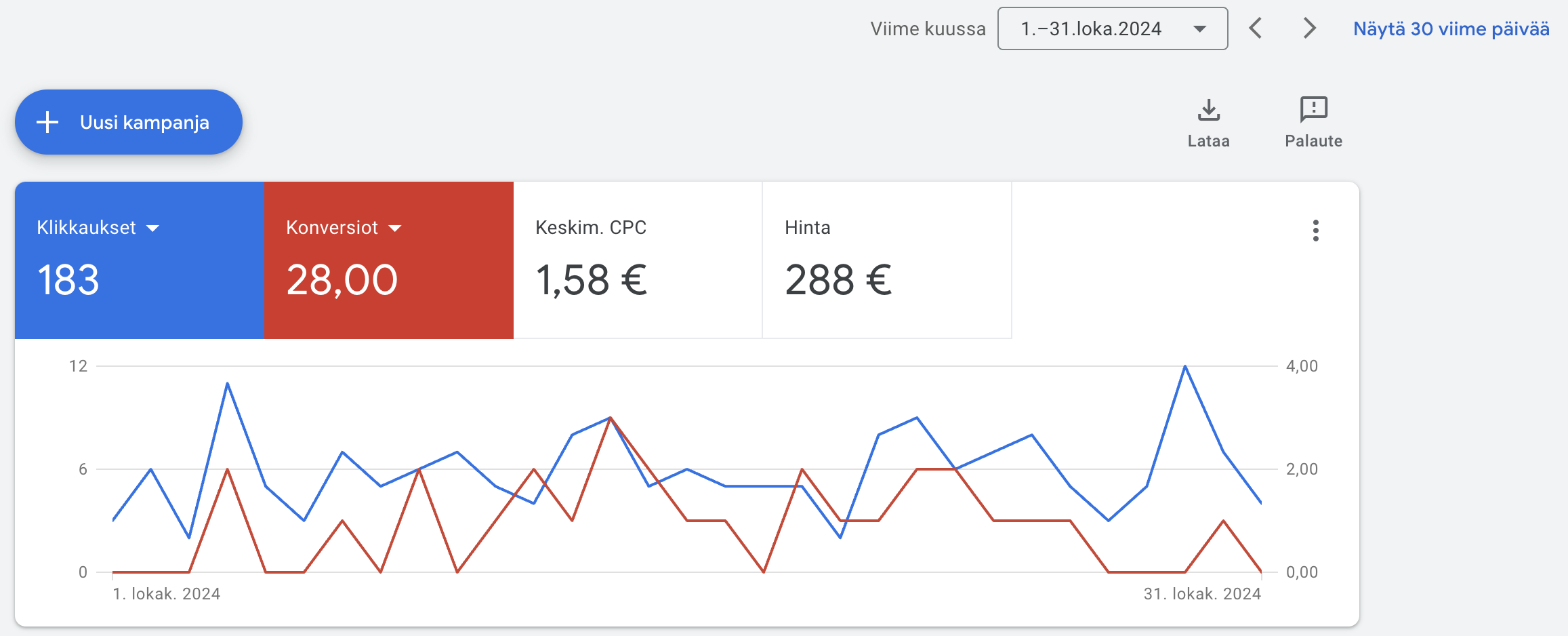1568x636 pixels.
Task: Select the Hinta metric card
Action: click(x=887, y=260)
